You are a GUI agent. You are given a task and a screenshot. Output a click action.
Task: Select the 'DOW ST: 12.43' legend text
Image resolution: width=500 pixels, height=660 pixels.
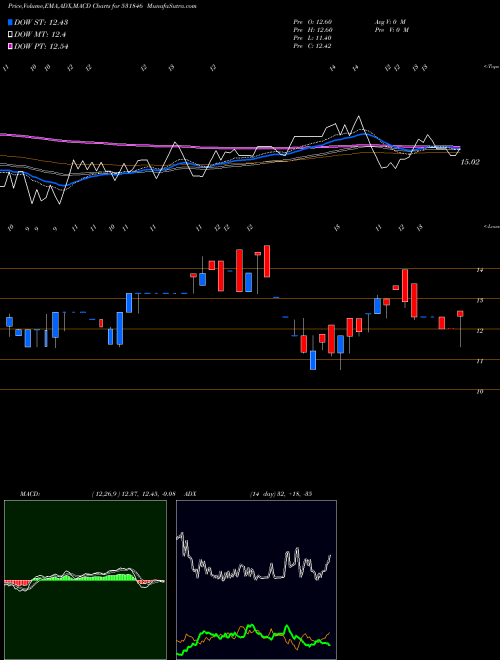point(41,22)
